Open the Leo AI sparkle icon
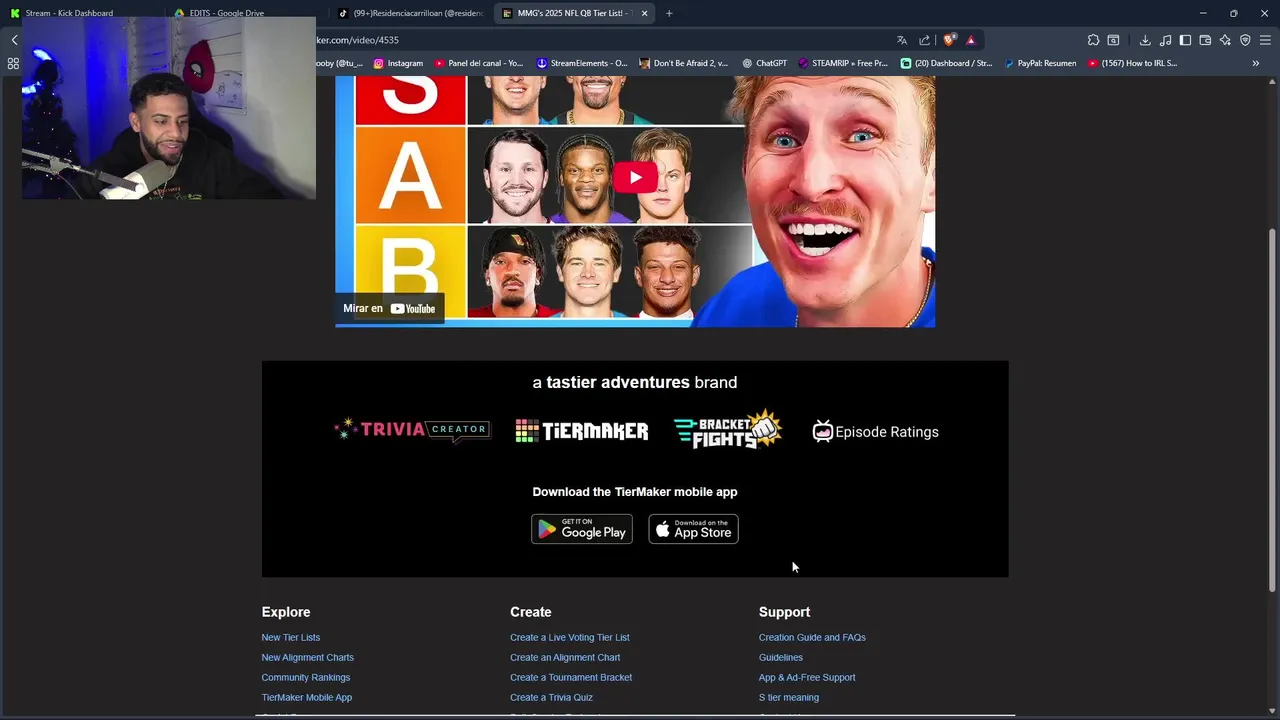 pos(1225,40)
